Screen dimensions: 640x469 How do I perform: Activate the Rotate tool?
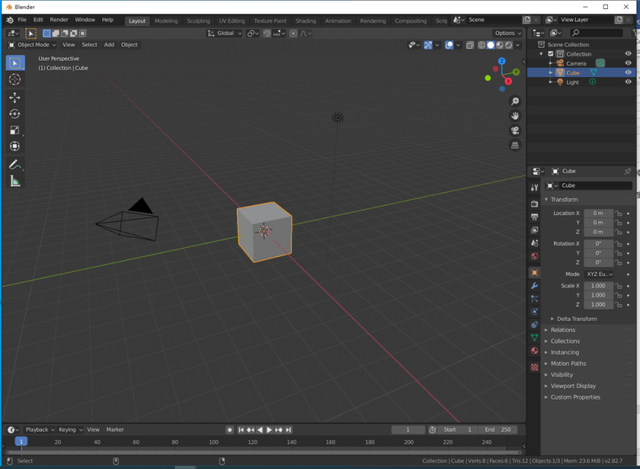[x=15, y=114]
